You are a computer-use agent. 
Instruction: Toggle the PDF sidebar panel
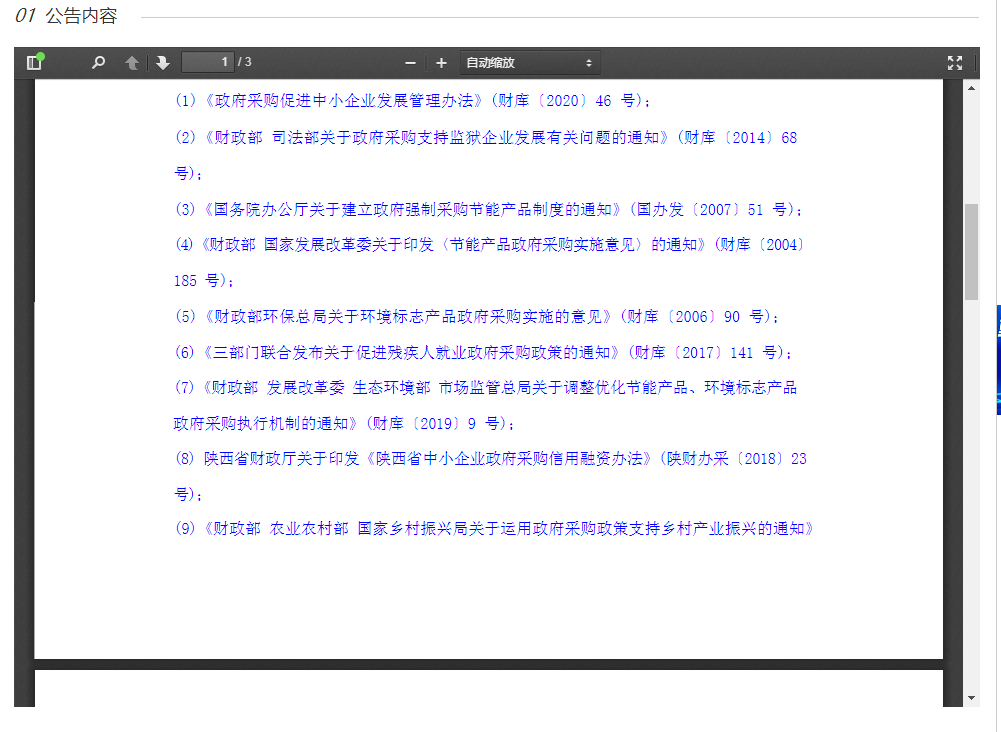point(35,63)
